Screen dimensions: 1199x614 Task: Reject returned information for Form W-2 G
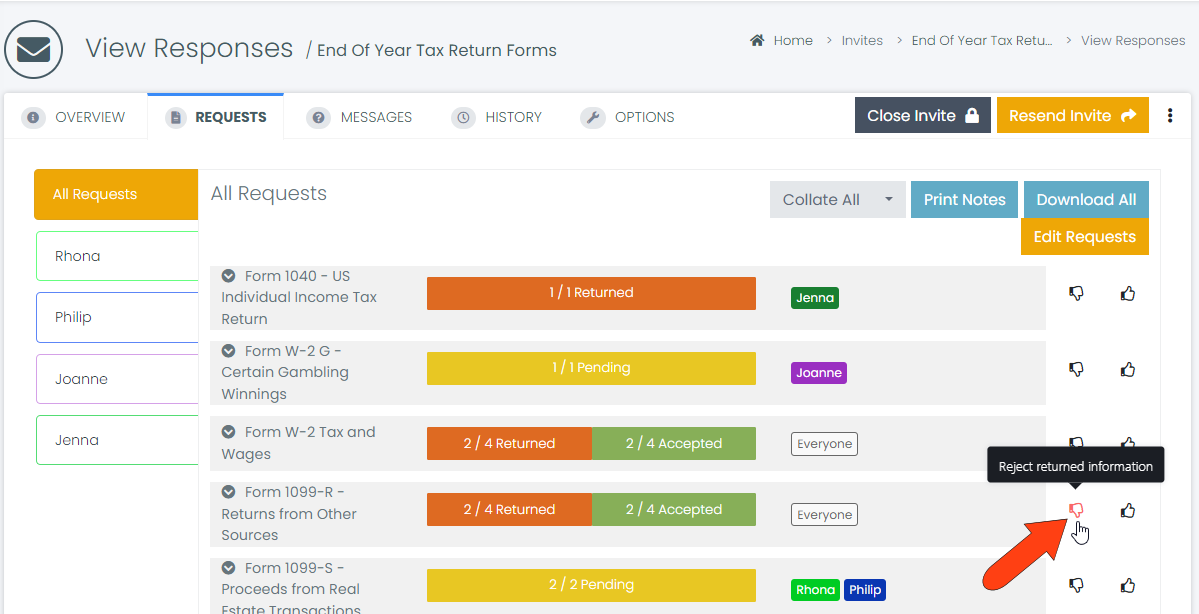(1076, 370)
